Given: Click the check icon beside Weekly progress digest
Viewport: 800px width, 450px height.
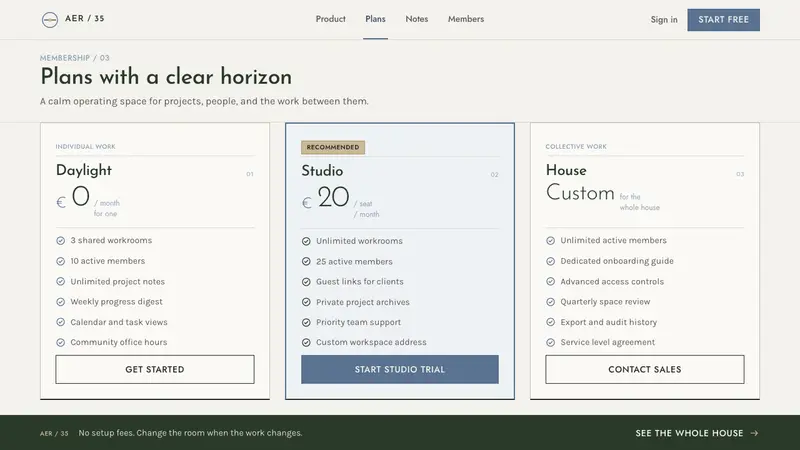Looking at the screenshot, I should (x=61, y=302).
